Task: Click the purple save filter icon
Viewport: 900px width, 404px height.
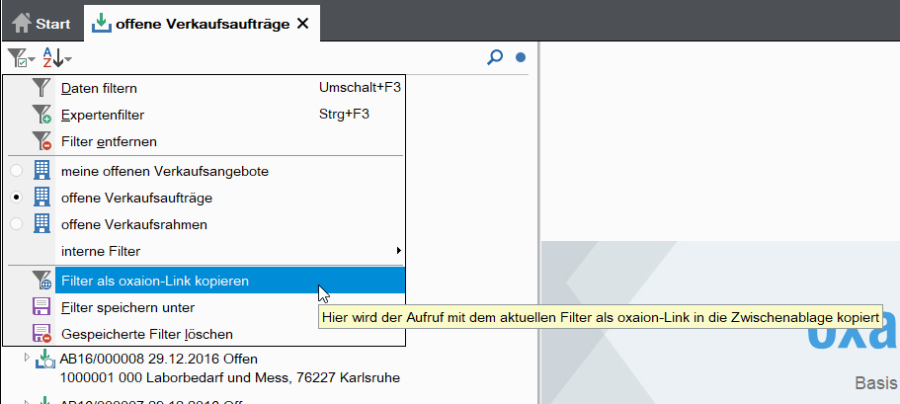Action: coord(41,307)
